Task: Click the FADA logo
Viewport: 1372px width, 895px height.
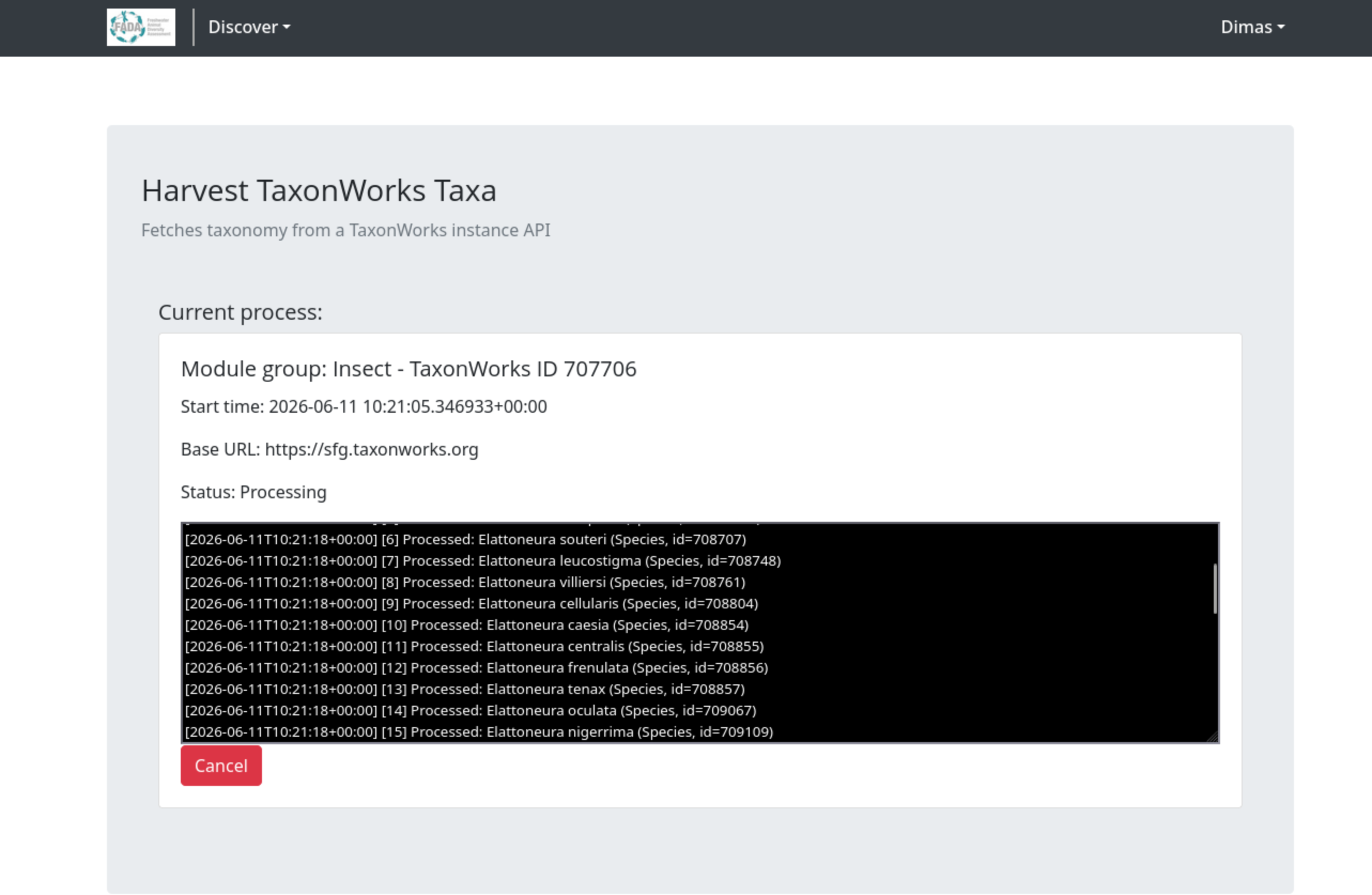Action: tap(141, 27)
